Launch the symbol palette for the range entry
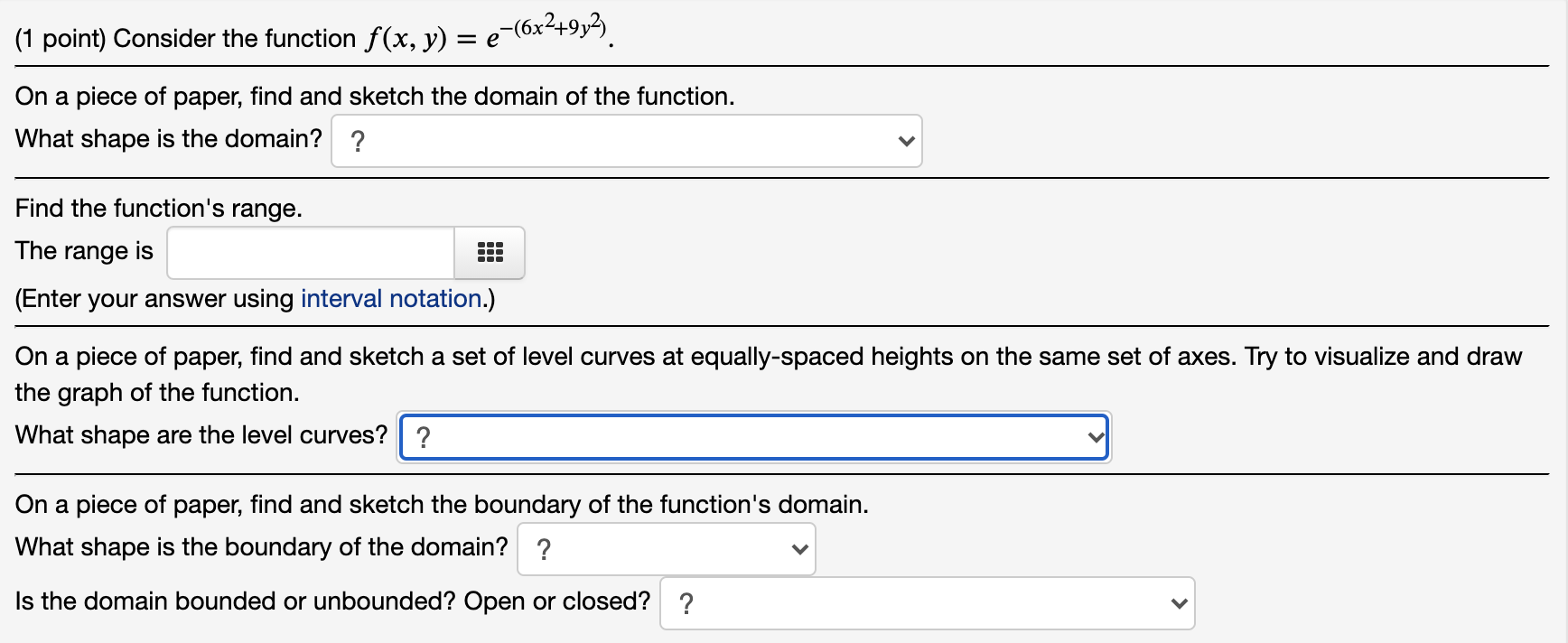The width and height of the screenshot is (1568, 643). [x=489, y=253]
